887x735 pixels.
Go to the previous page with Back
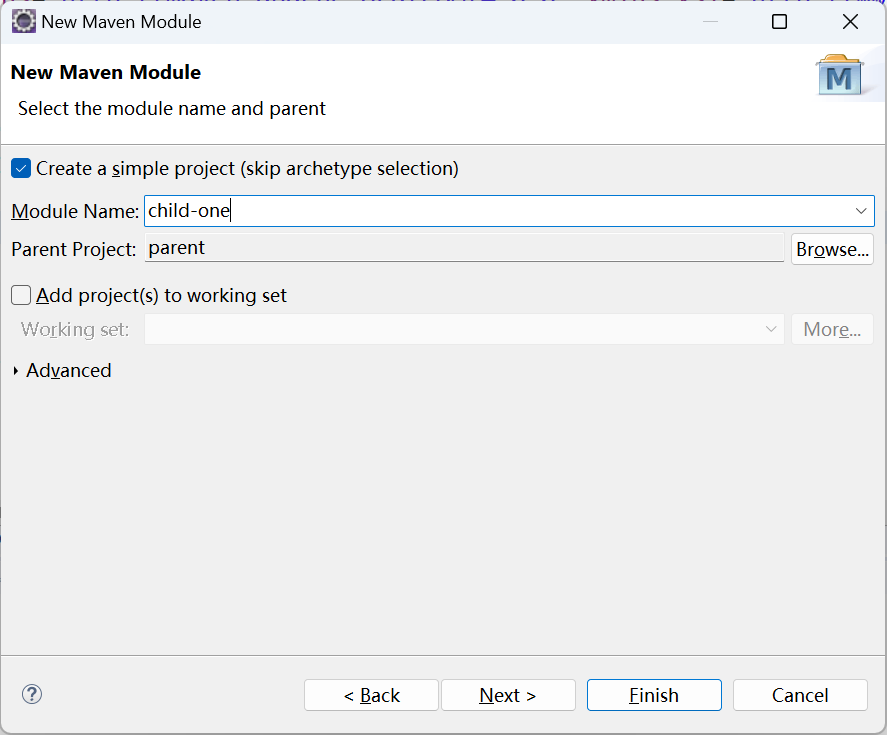371,695
